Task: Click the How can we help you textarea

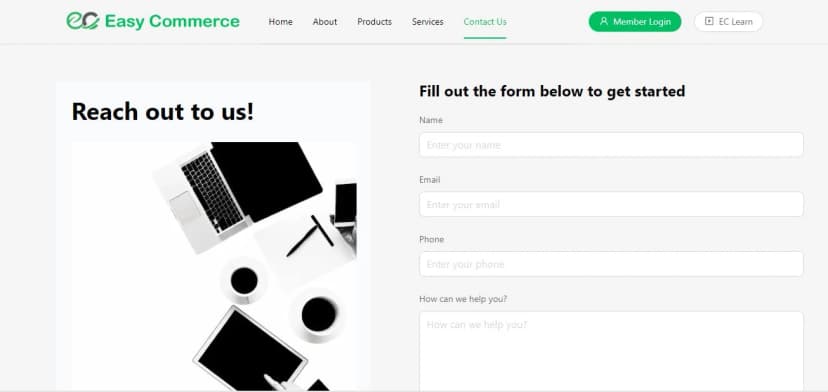Action: [611, 351]
